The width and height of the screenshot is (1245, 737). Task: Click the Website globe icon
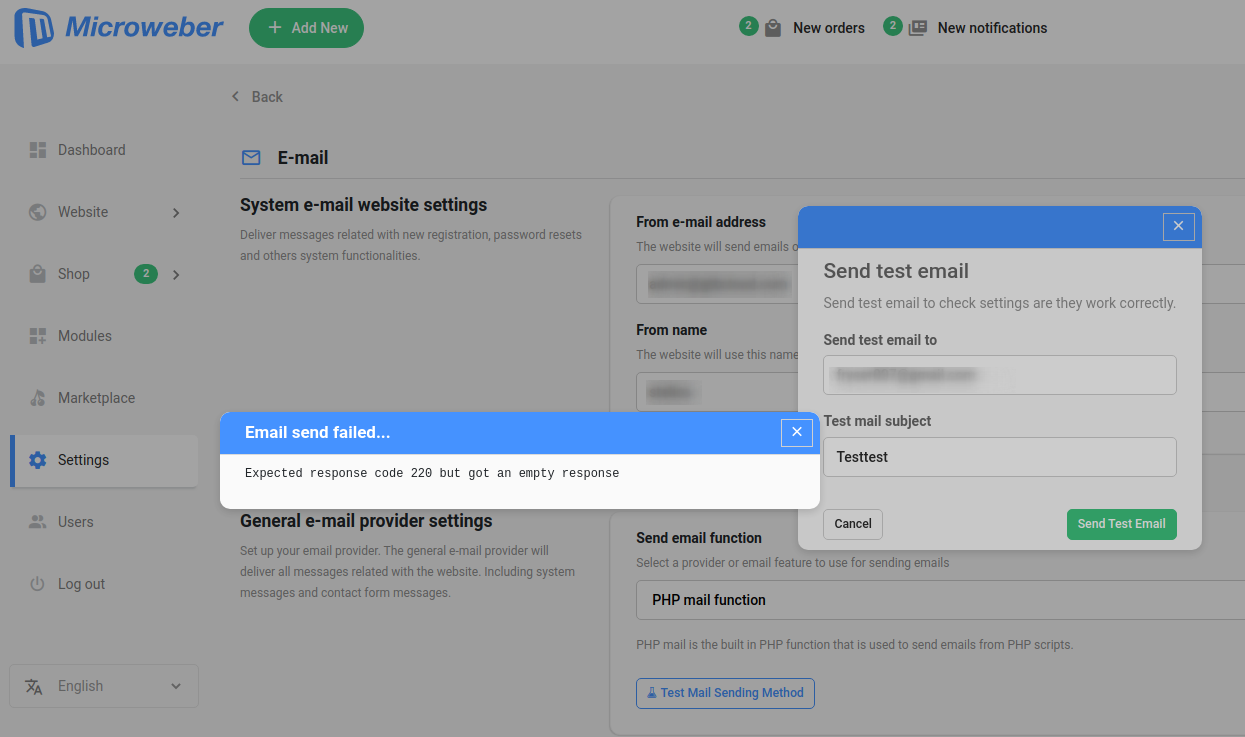tap(37, 211)
